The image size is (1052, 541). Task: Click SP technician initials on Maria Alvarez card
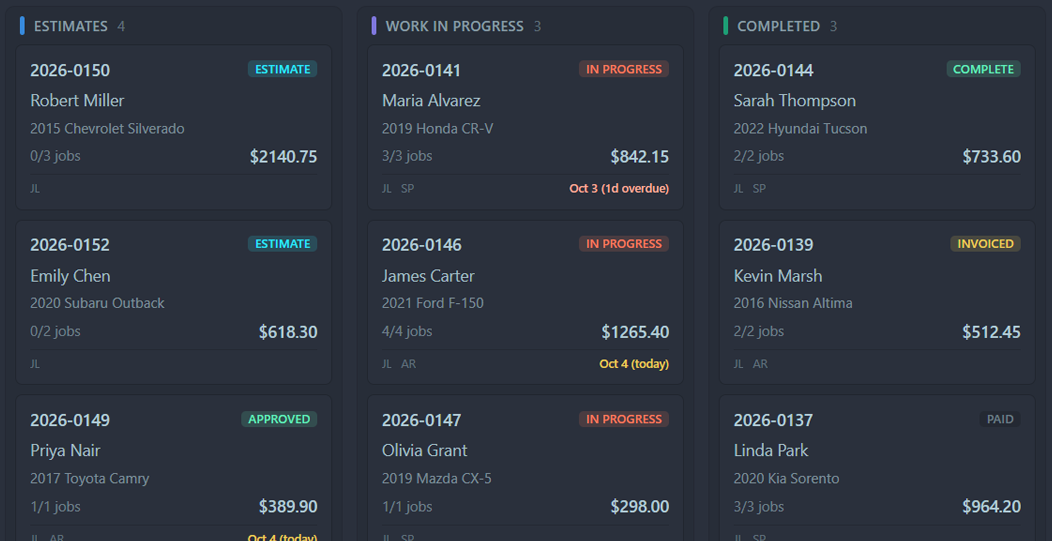coord(407,189)
